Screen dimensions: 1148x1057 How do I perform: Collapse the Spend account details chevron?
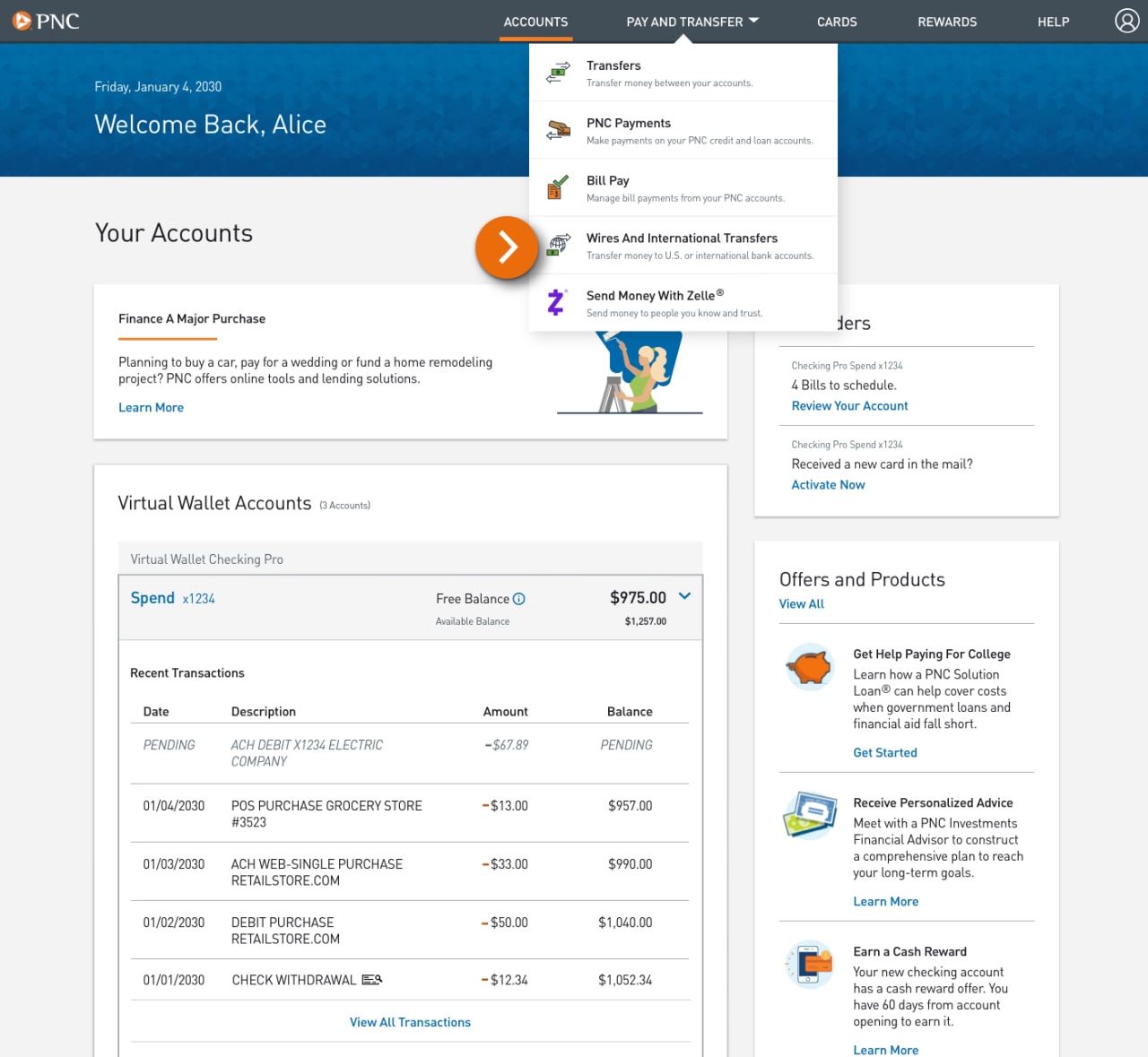(x=684, y=596)
